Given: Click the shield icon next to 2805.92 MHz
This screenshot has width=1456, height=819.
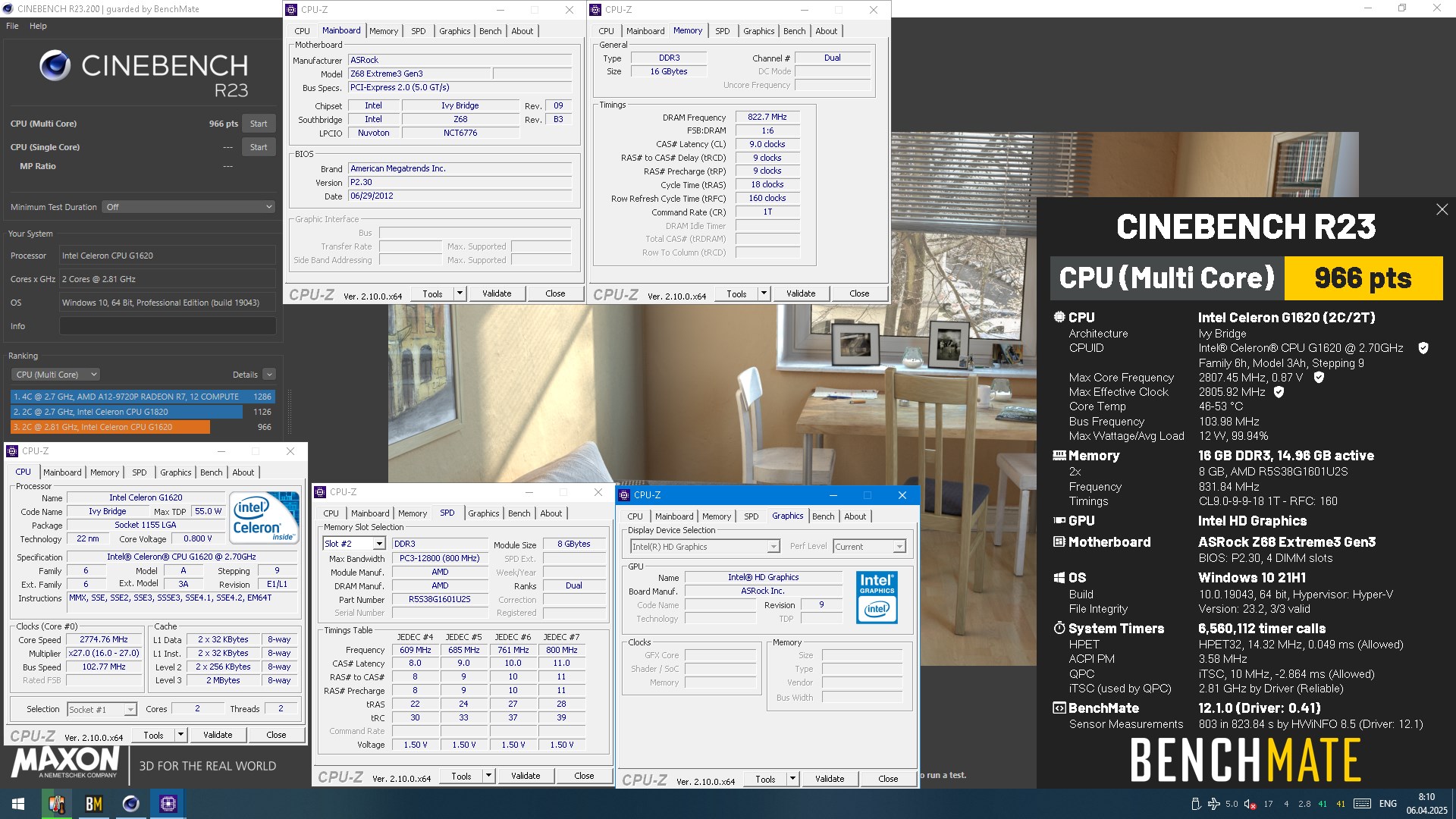Looking at the screenshot, I should coord(1279,392).
